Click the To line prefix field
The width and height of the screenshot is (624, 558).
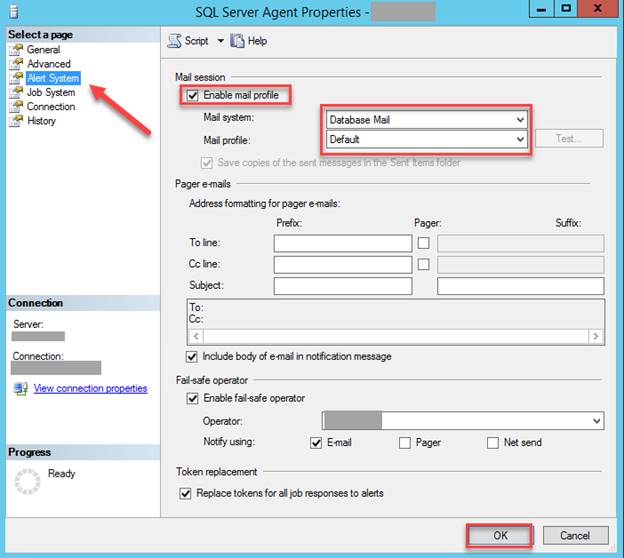(343, 243)
